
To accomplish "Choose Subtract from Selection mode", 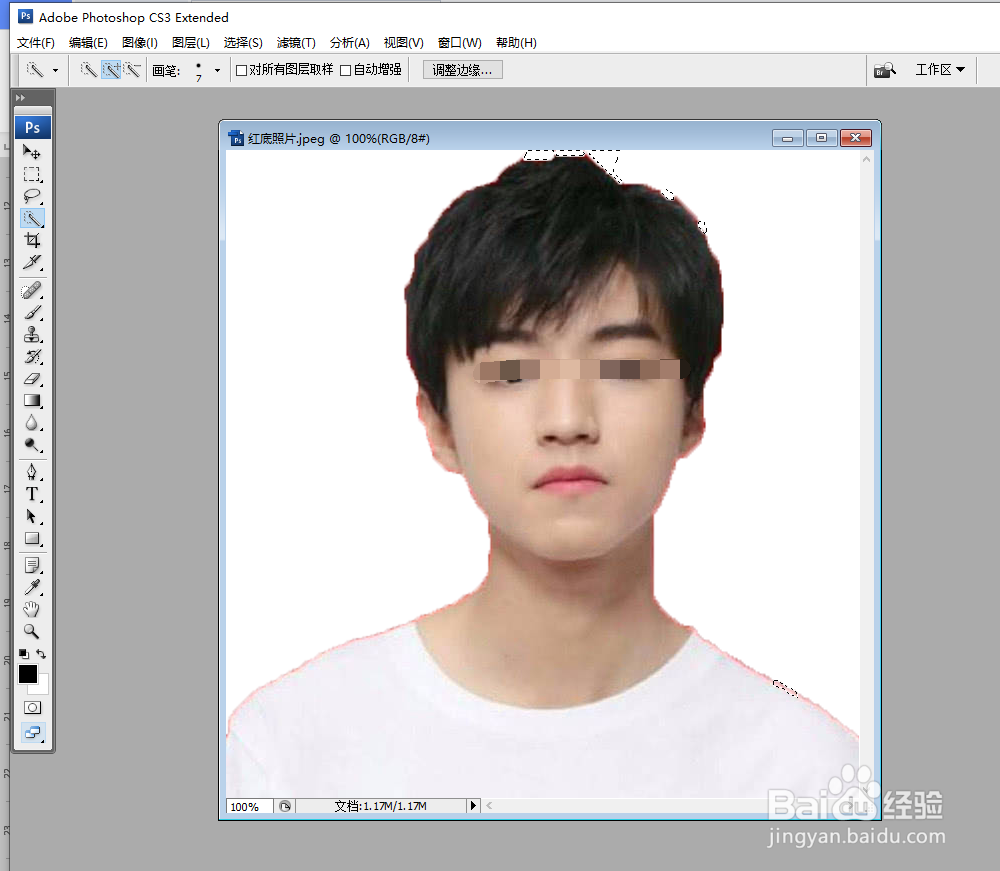I will 132,70.
